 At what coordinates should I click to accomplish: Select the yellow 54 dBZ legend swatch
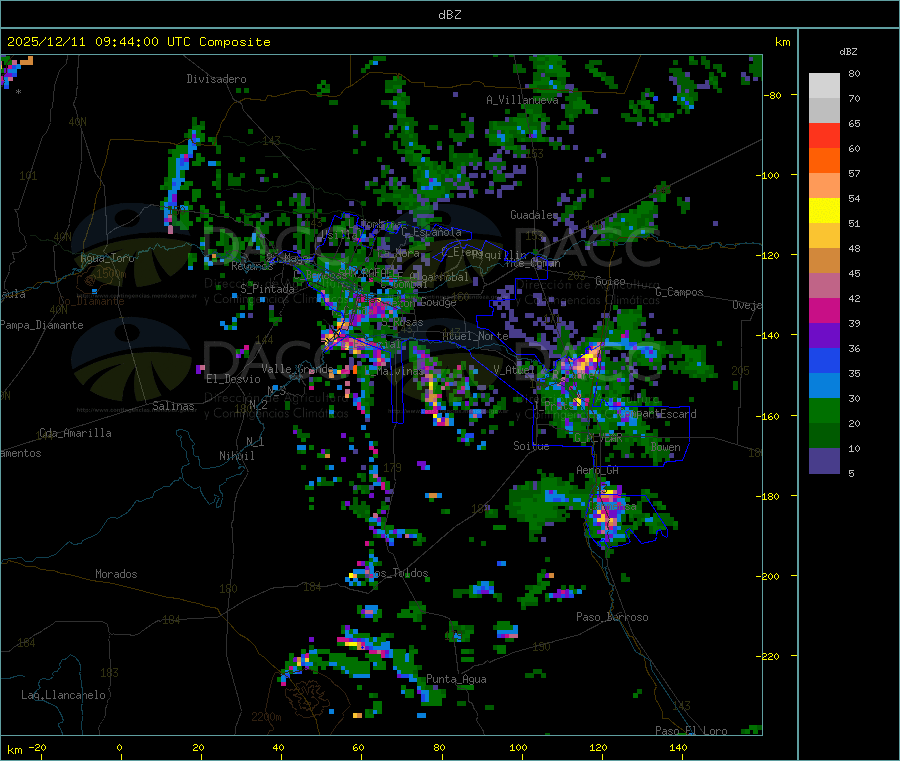tap(824, 211)
